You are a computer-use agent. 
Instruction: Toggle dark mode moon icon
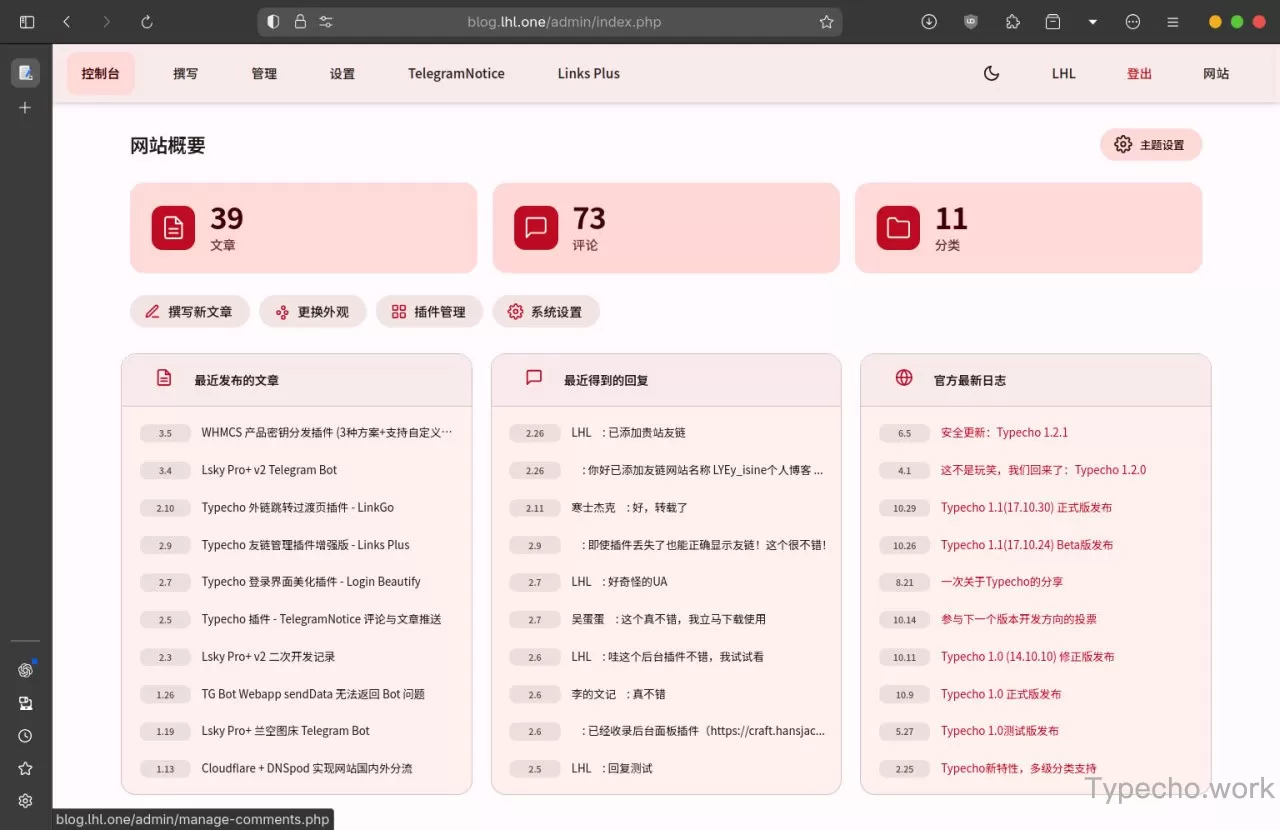pos(991,73)
